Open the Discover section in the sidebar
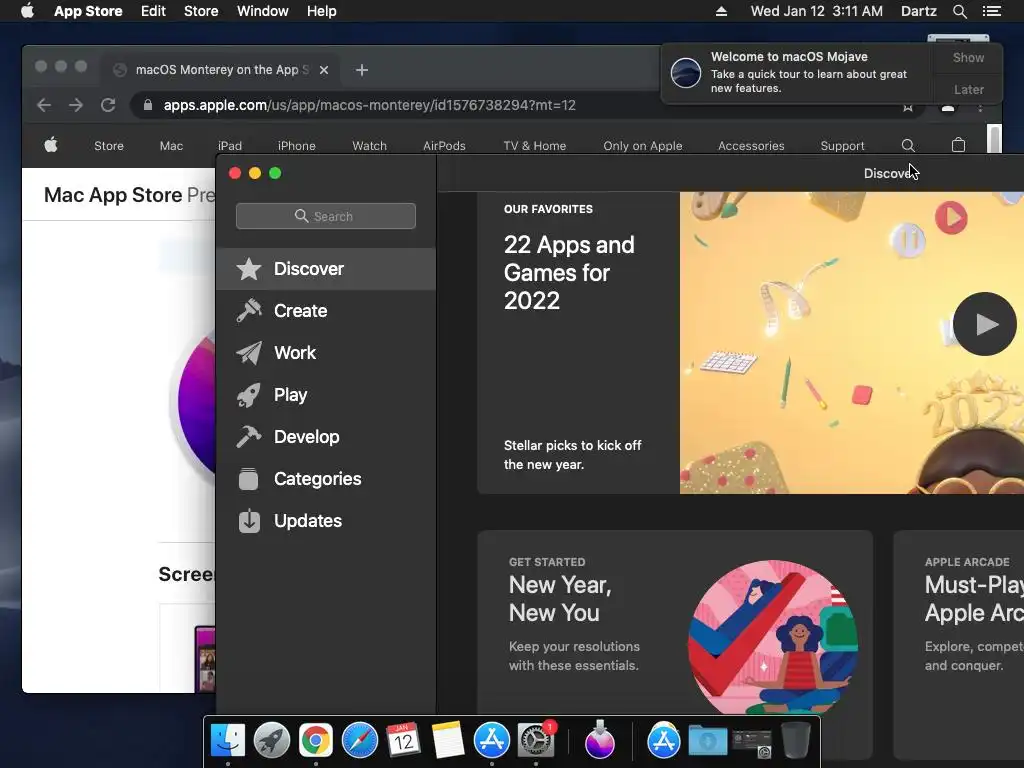 tap(326, 269)
